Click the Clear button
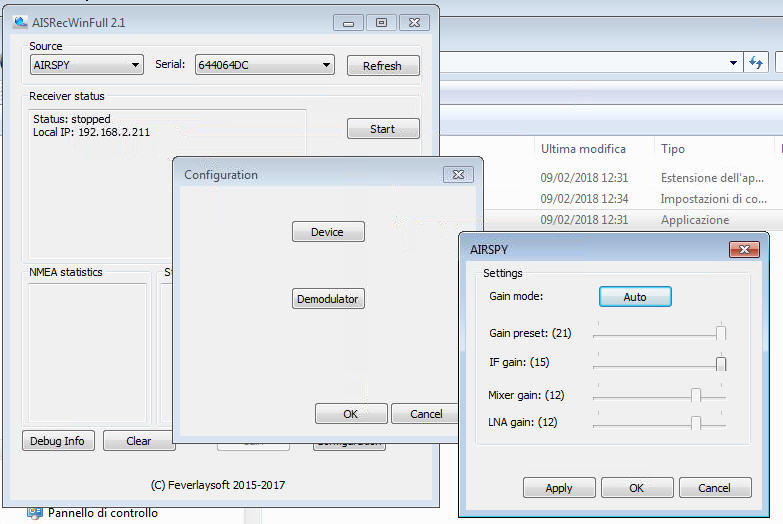 [138, 441]
